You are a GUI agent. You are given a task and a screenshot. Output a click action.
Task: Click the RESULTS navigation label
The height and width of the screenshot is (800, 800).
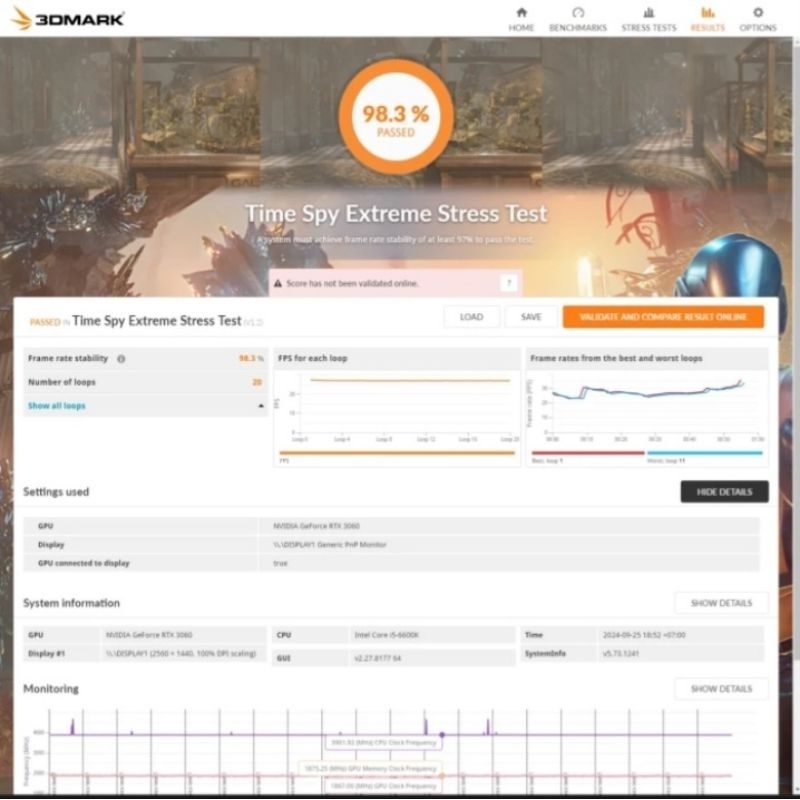coord(707,28)
